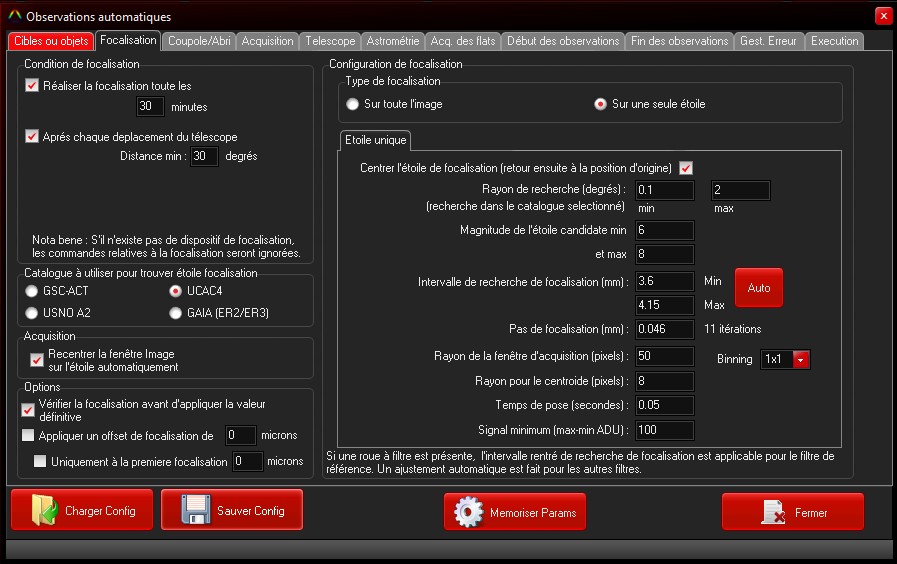Open the Acquisition tab

(x=267, y=41)
